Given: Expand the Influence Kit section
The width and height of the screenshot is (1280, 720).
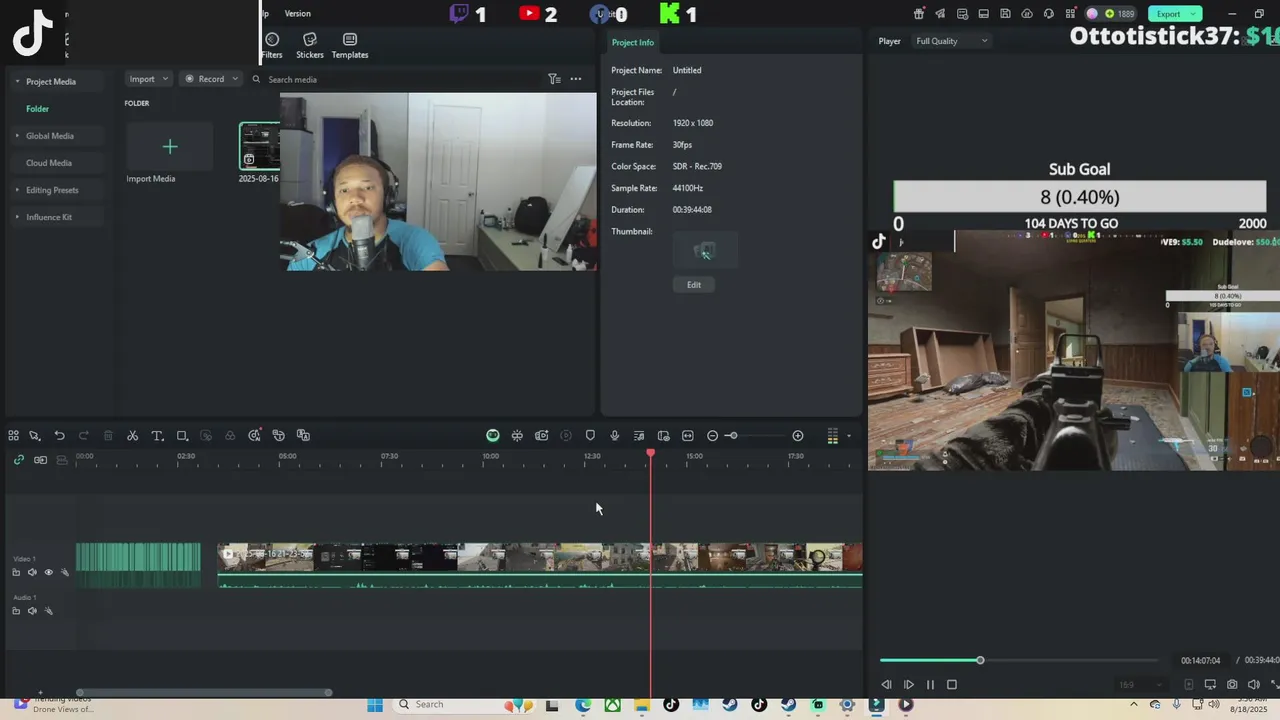Looking at the screenshot, I should 17,217.
